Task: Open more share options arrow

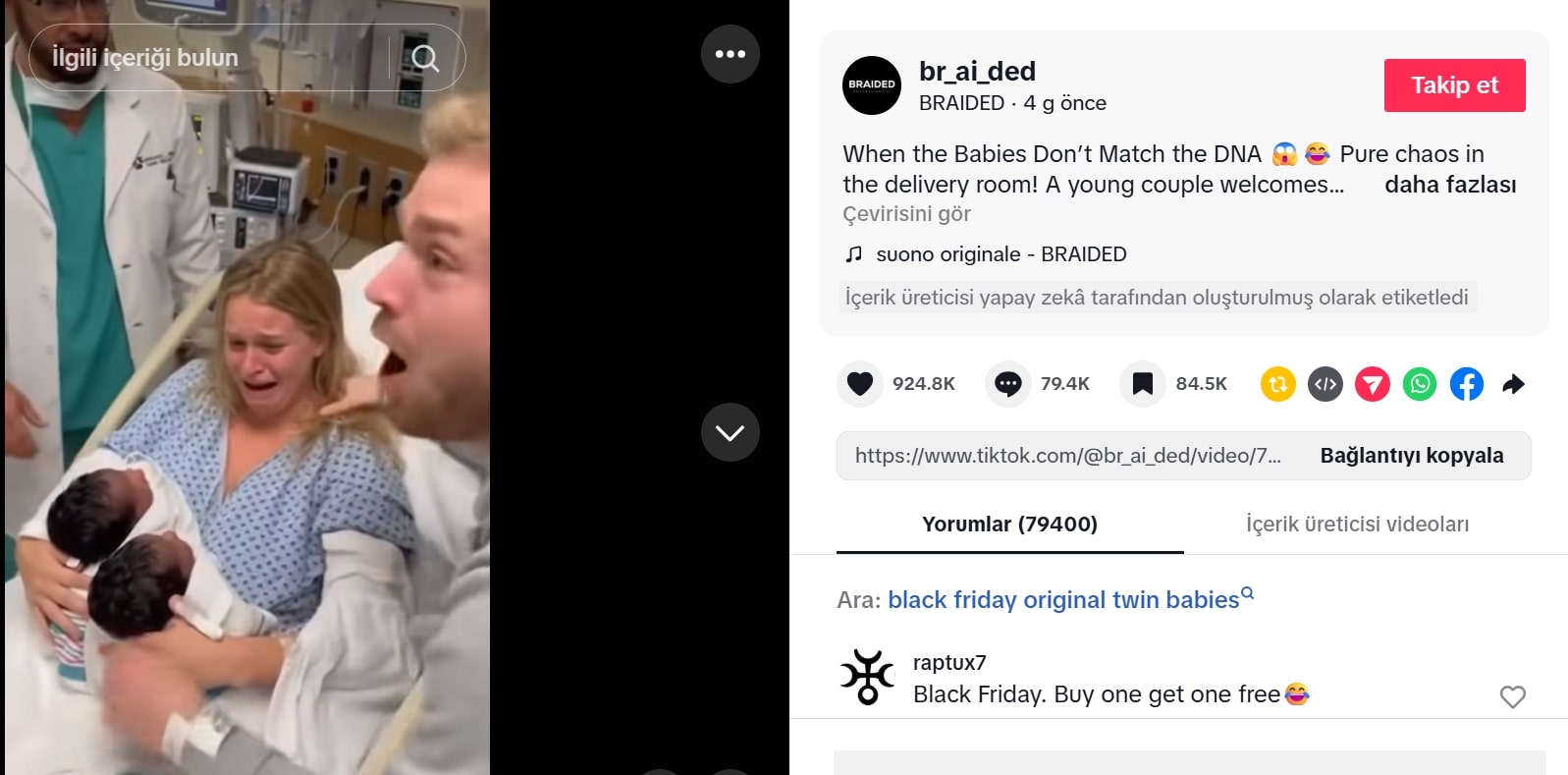Action: (1513, 384)
